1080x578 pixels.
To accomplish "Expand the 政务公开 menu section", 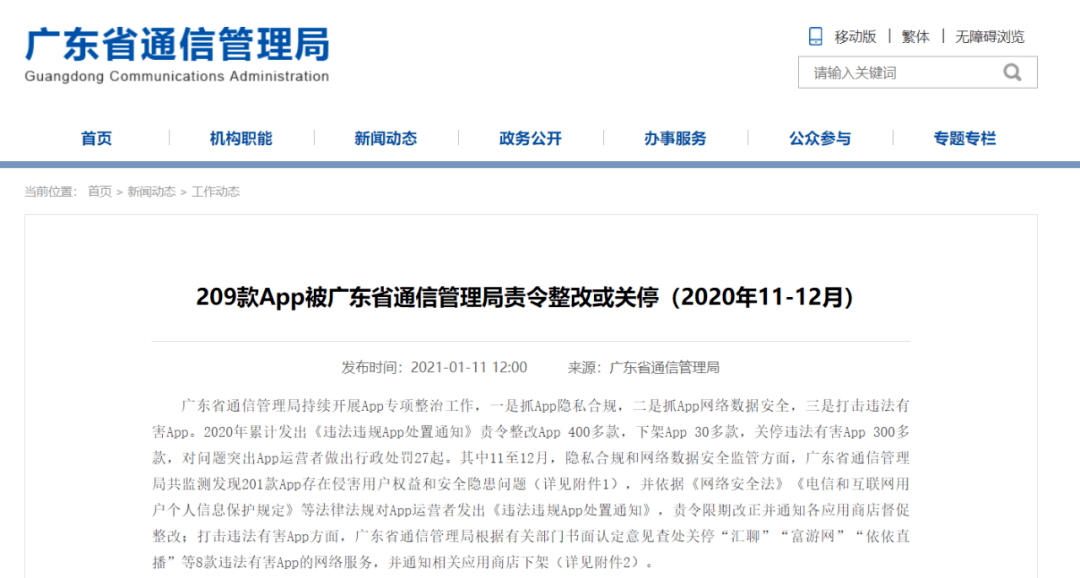I will point(530,138).
